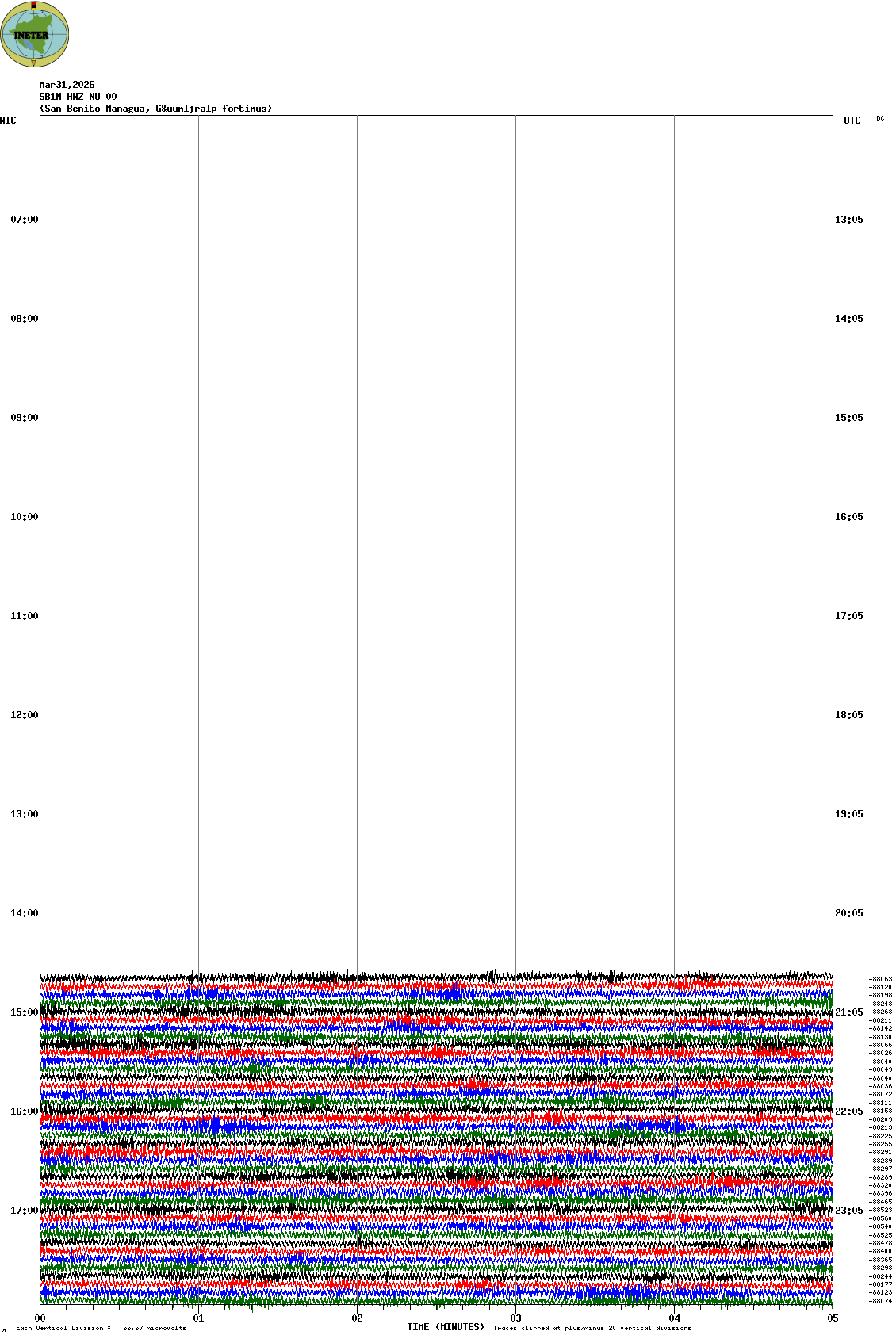Click the -88074 DC offset value

pos(880,1301)
